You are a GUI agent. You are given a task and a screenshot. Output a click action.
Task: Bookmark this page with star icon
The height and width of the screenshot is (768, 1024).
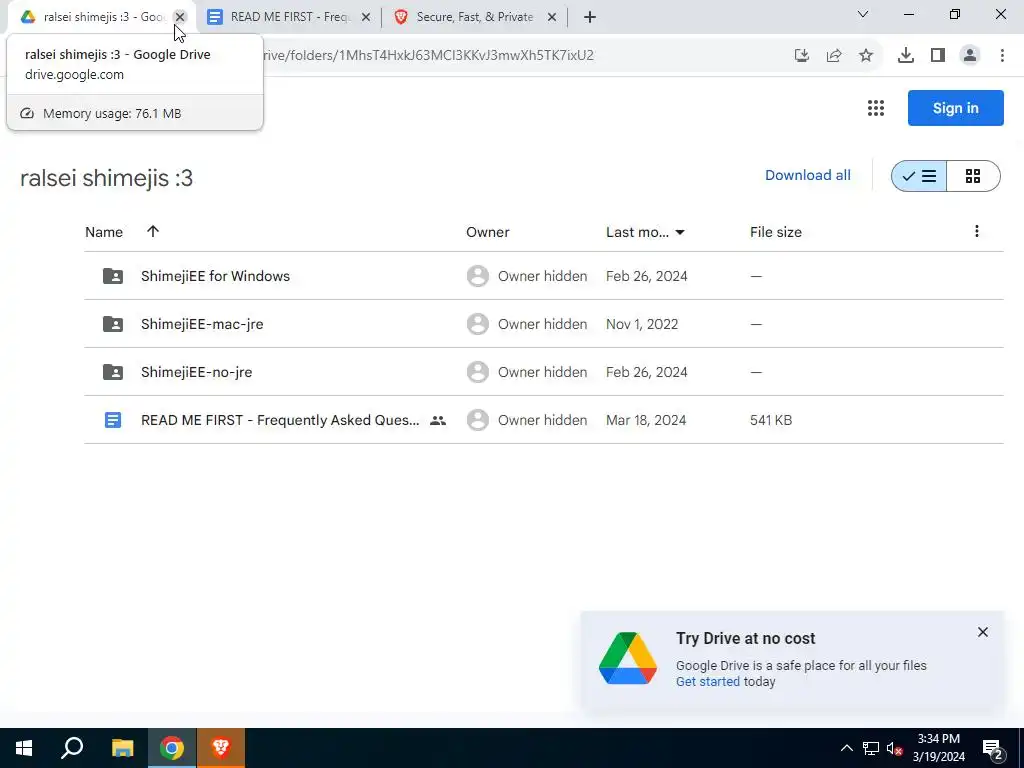pos(866,56)
